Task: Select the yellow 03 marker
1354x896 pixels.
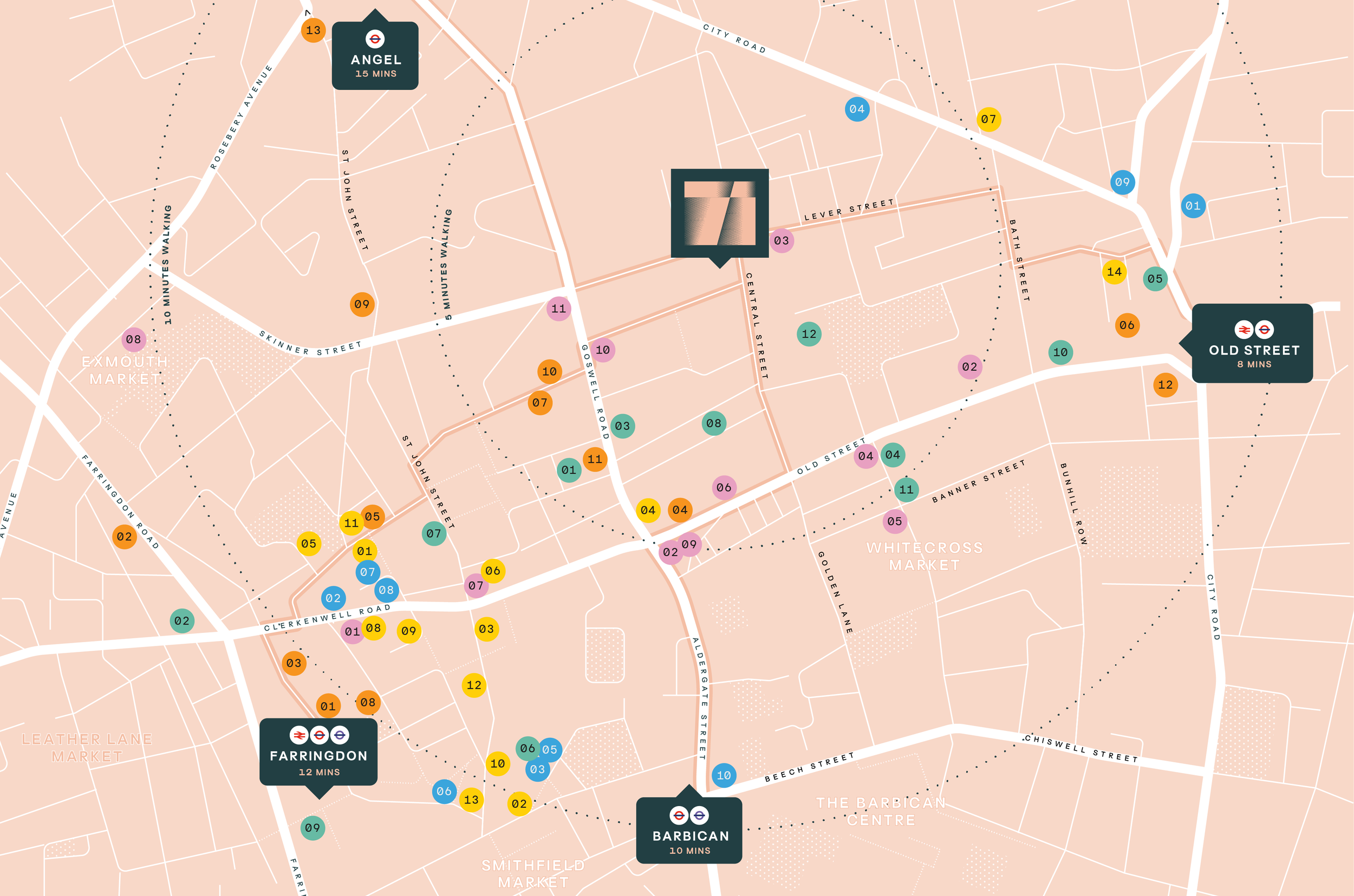Action: 486,629
